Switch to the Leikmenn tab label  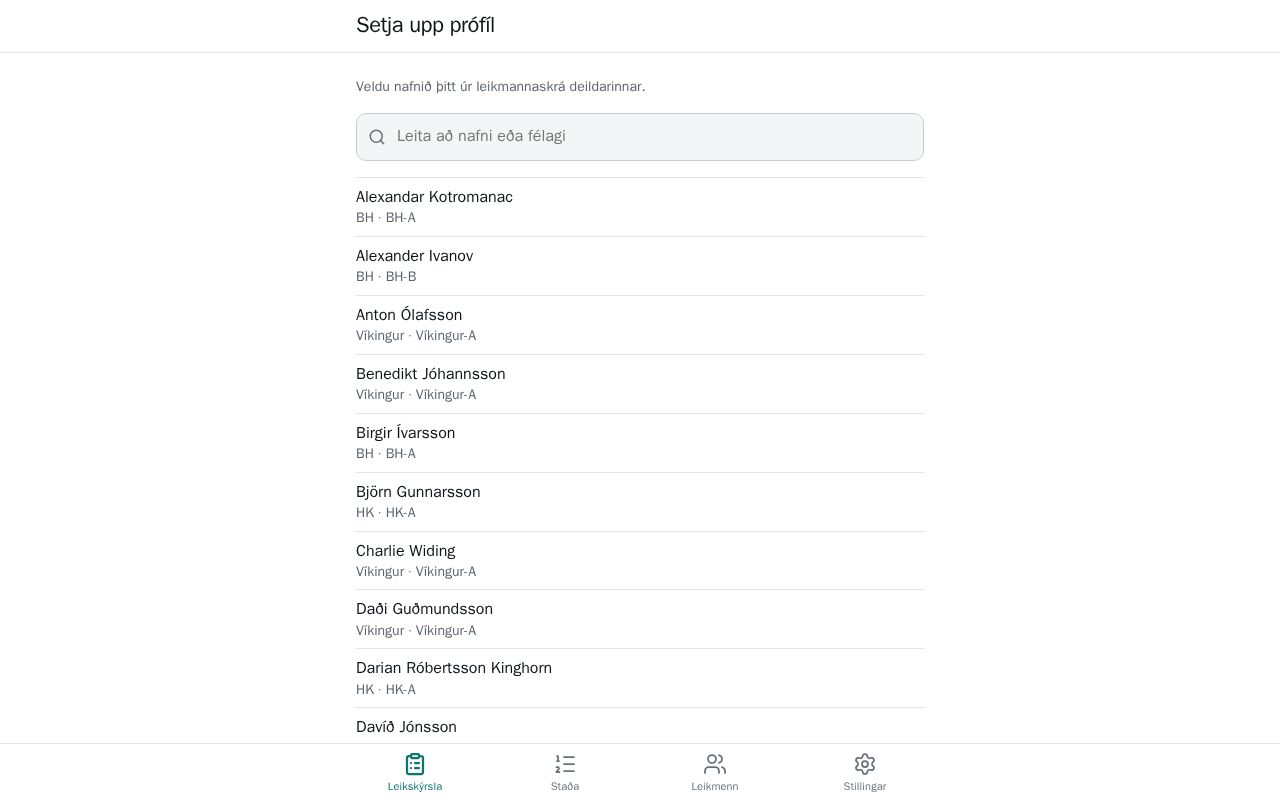pos(715,786)
